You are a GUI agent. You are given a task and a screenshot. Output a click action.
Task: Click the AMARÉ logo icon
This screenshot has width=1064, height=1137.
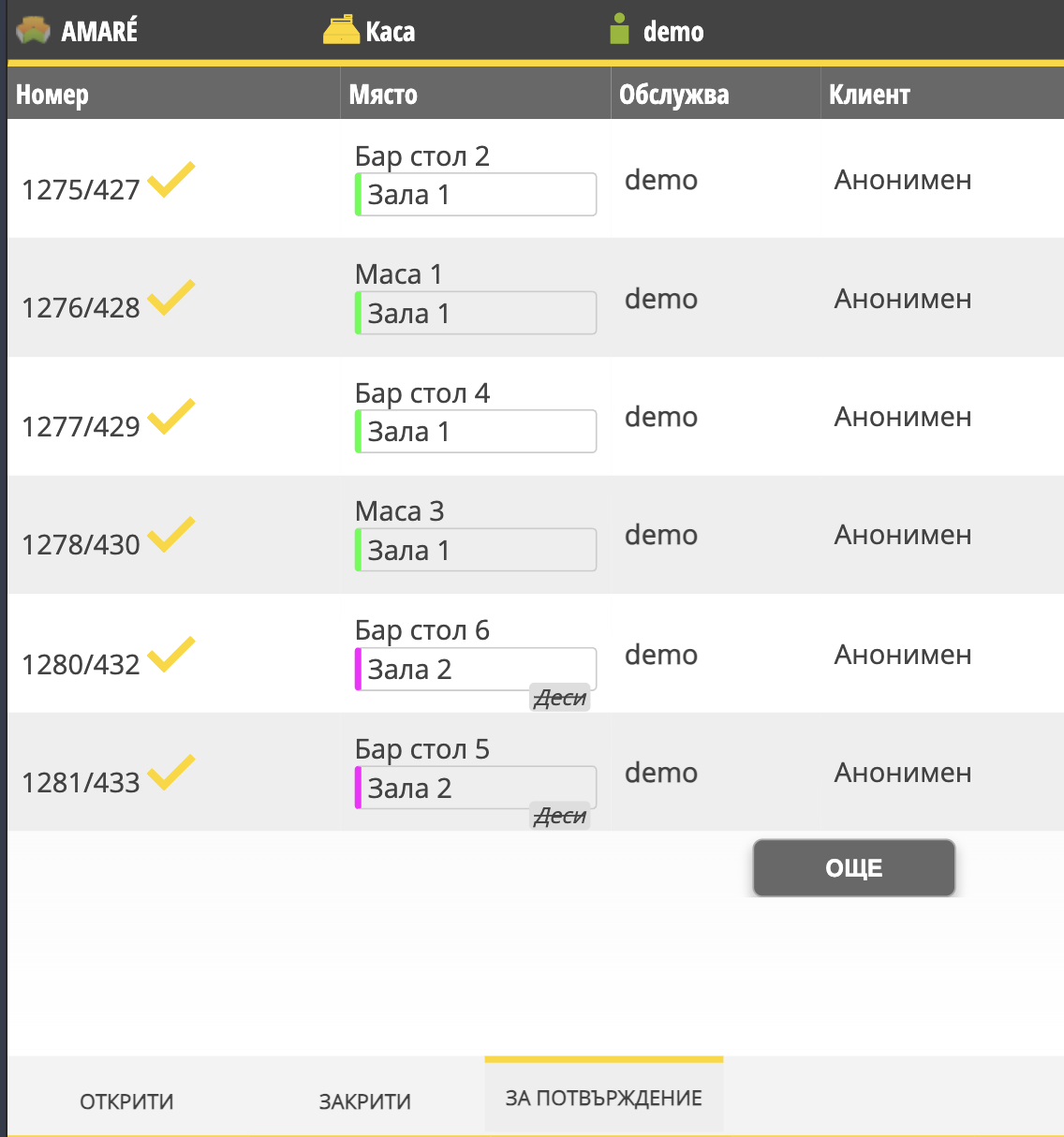pos(34,31)
